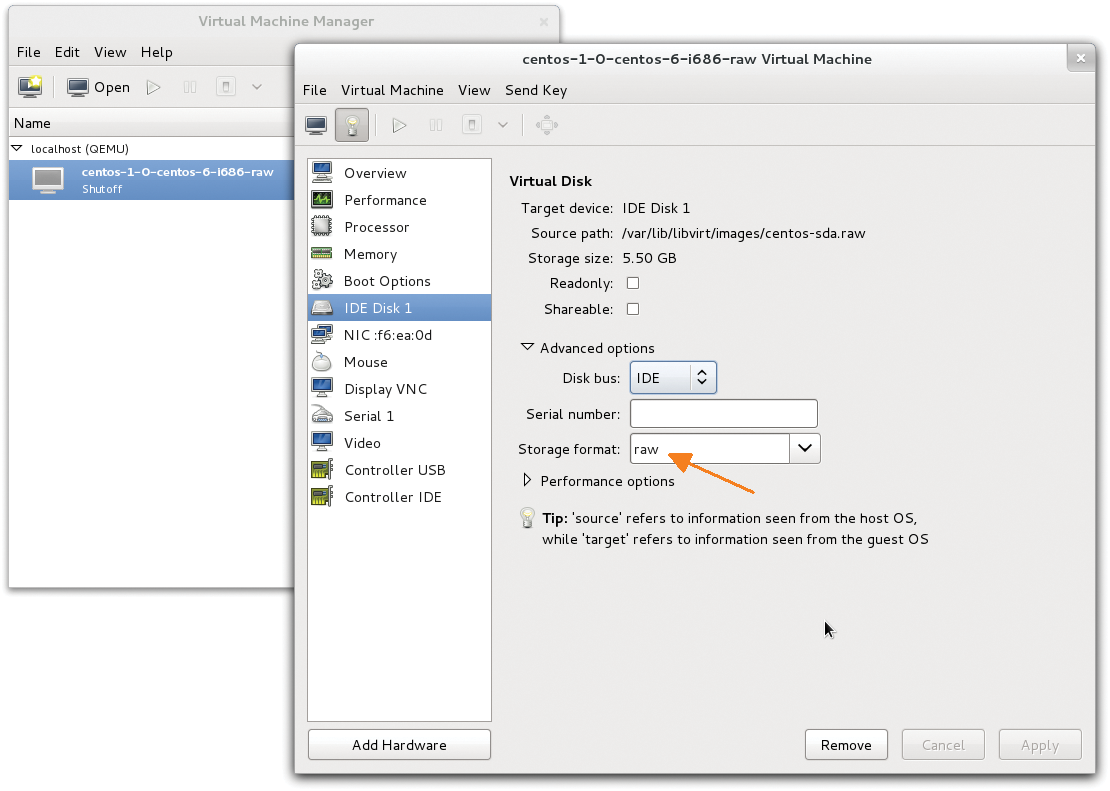Expand the Performance options section

tap(527, 480)
